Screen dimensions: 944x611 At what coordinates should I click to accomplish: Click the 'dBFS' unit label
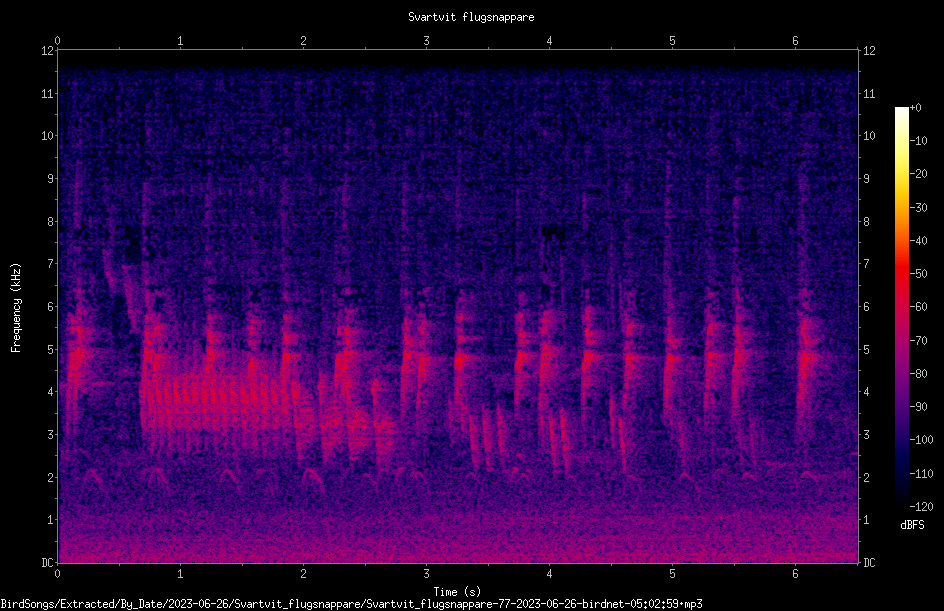912,525
